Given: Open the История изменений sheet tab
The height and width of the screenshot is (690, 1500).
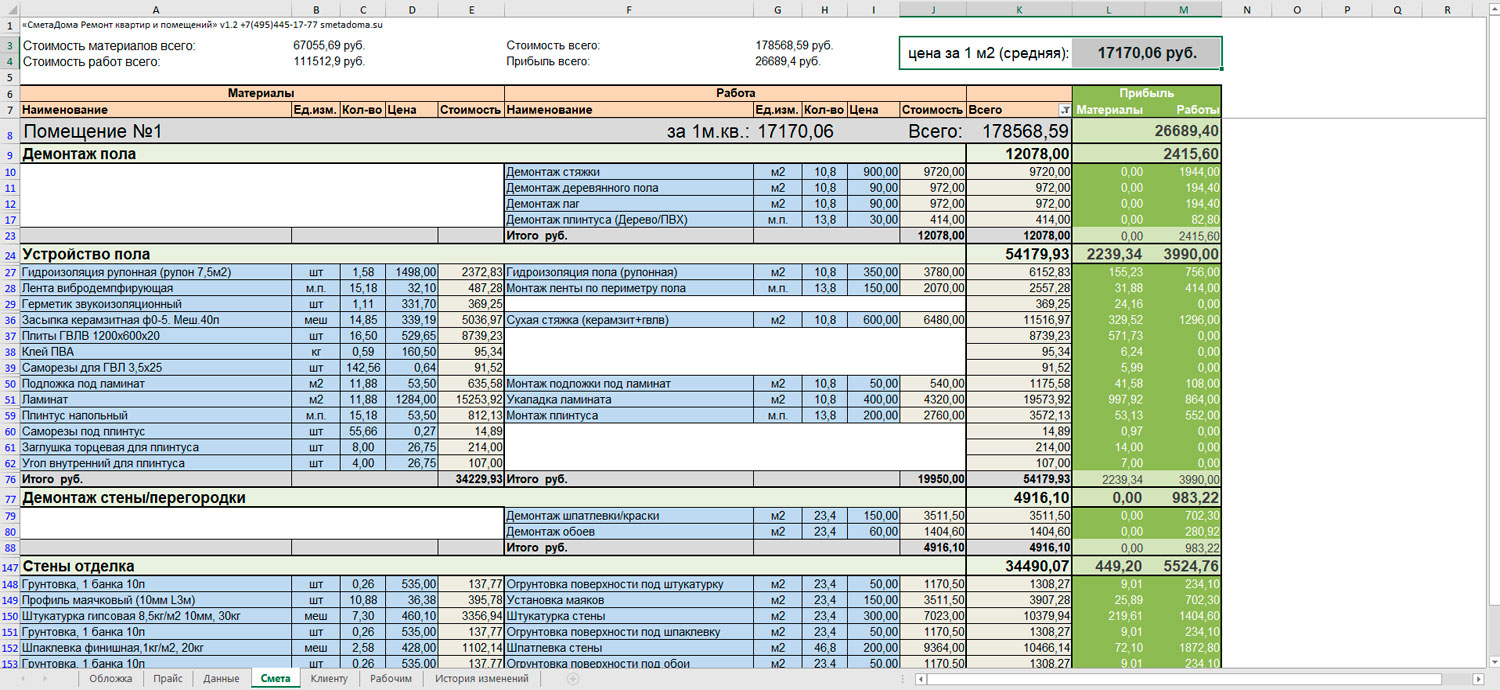Looking at the screenshot, I should (481, 679).
